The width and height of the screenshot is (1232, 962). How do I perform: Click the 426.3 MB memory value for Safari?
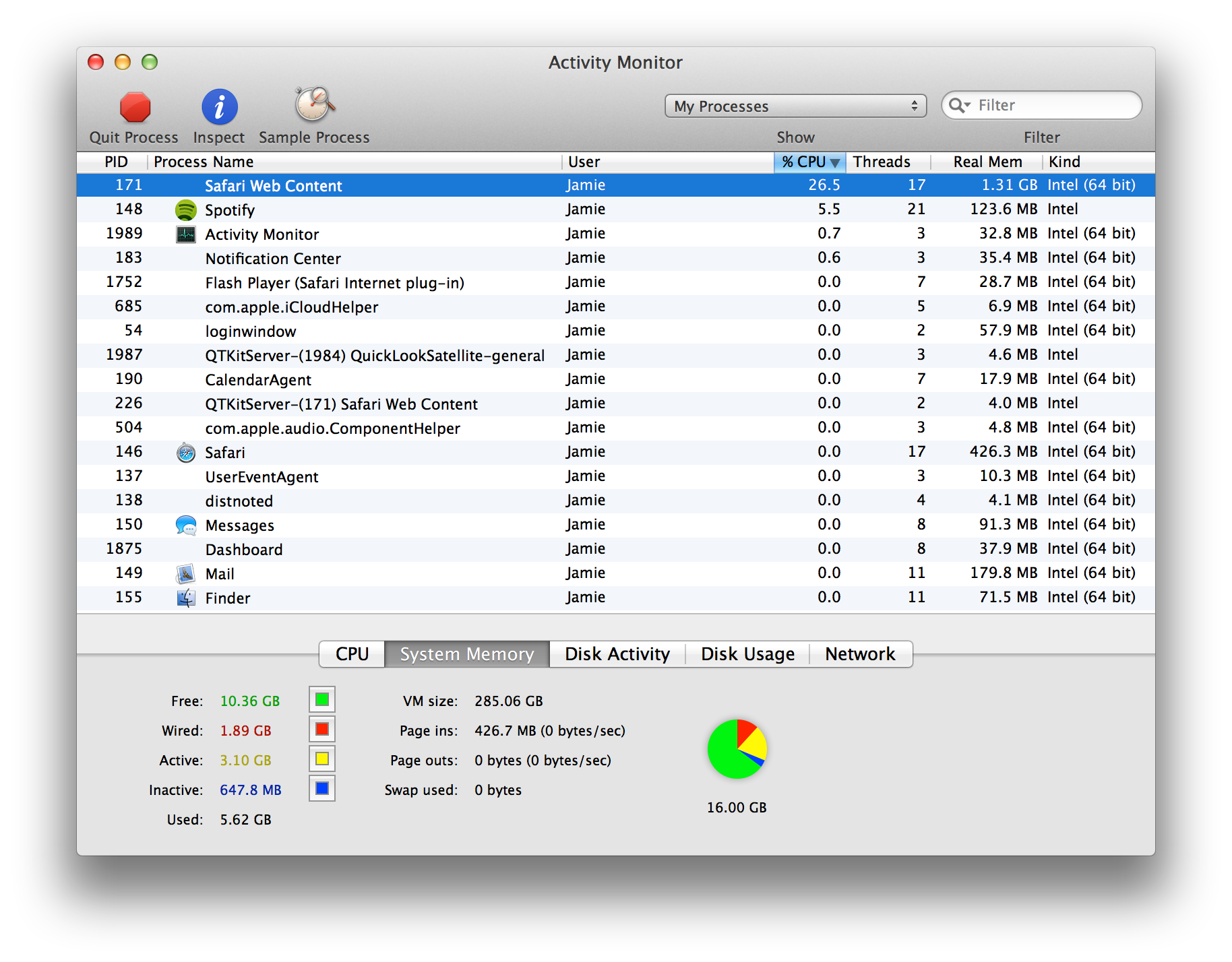pos(1004,451)
